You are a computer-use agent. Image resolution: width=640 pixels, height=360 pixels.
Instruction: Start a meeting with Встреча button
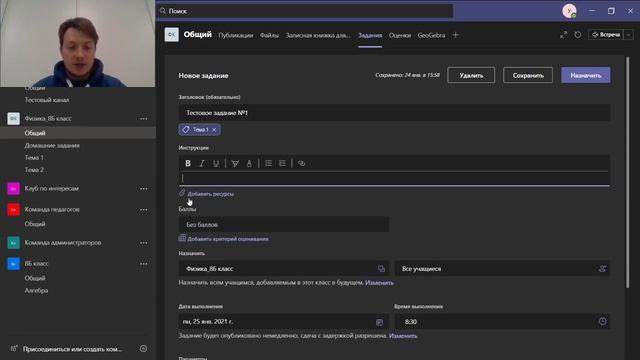(x=606, y=35)
